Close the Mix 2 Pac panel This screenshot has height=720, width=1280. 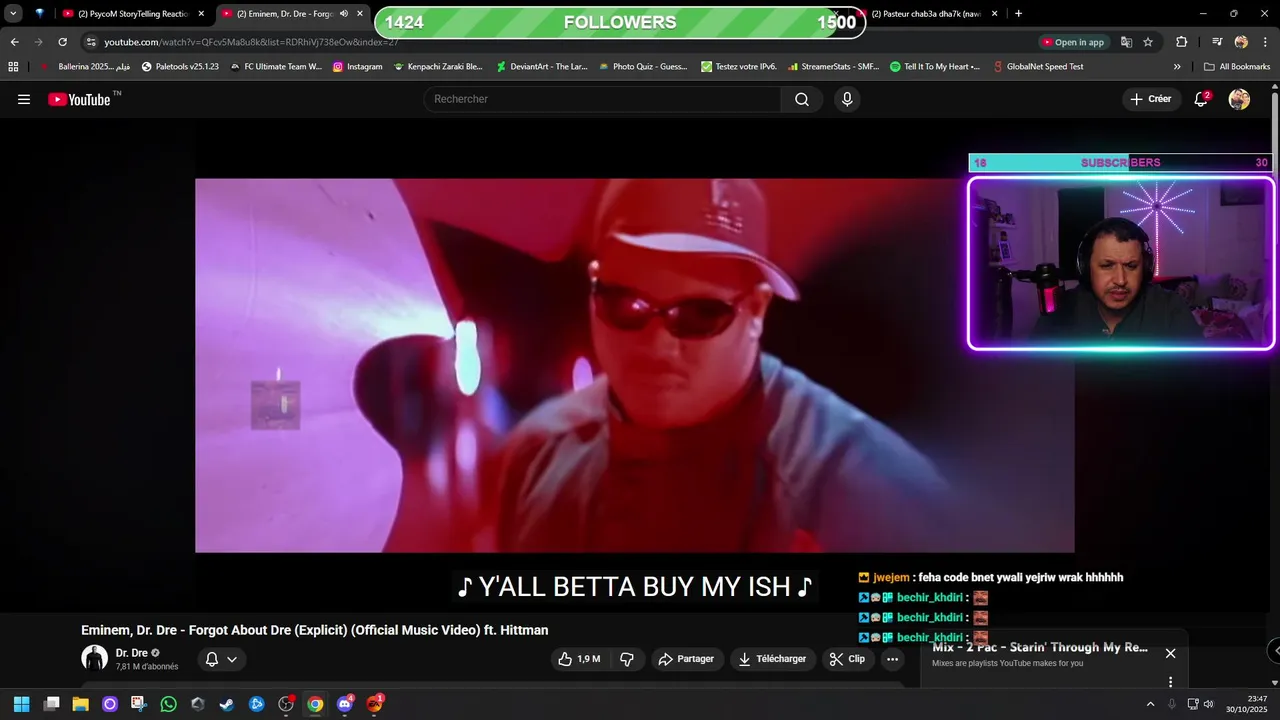pos(1170,653)
